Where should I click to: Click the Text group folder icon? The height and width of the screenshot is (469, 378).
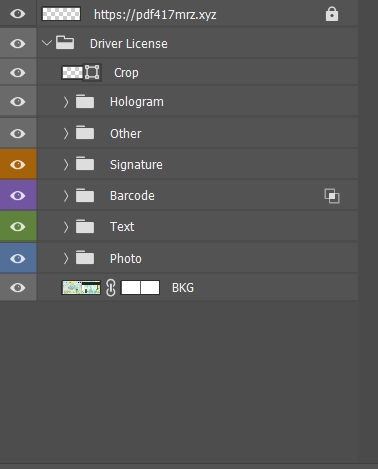[85, 226]
